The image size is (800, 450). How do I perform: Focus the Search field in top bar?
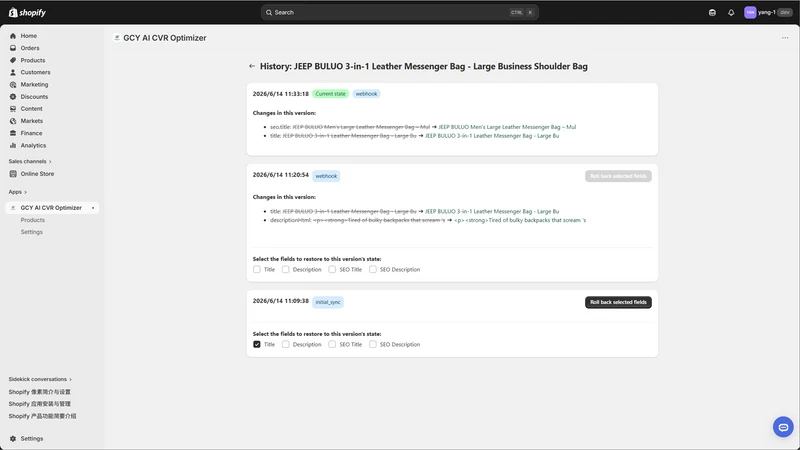(x=399, y=12)
